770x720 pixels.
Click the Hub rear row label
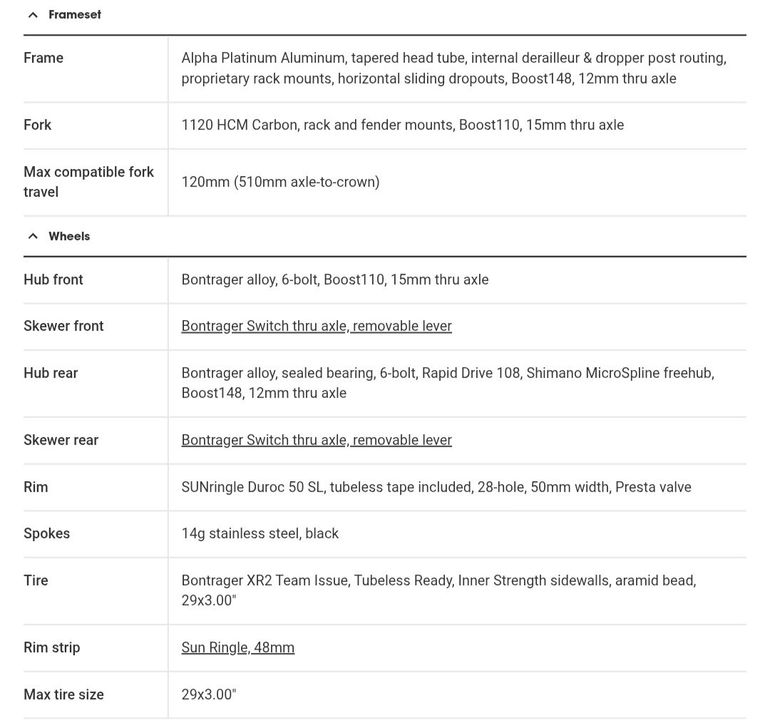[50, 373]
